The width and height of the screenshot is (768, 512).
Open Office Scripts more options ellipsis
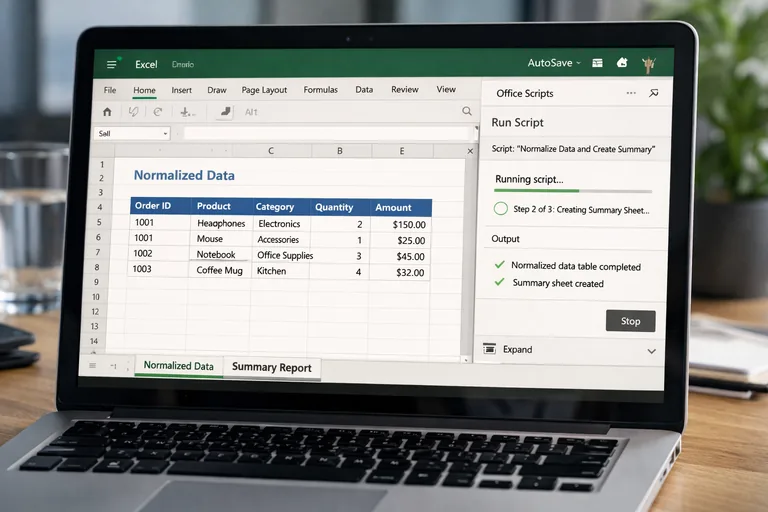tap(631, 93)
